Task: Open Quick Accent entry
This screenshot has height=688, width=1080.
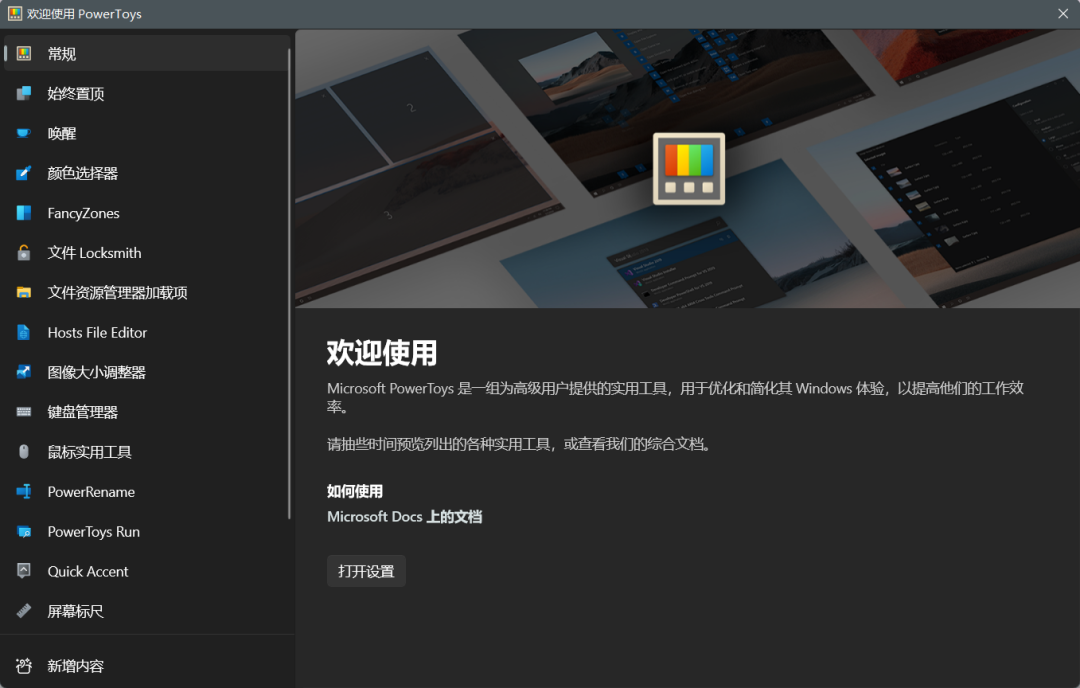Action: coord(147,572)
